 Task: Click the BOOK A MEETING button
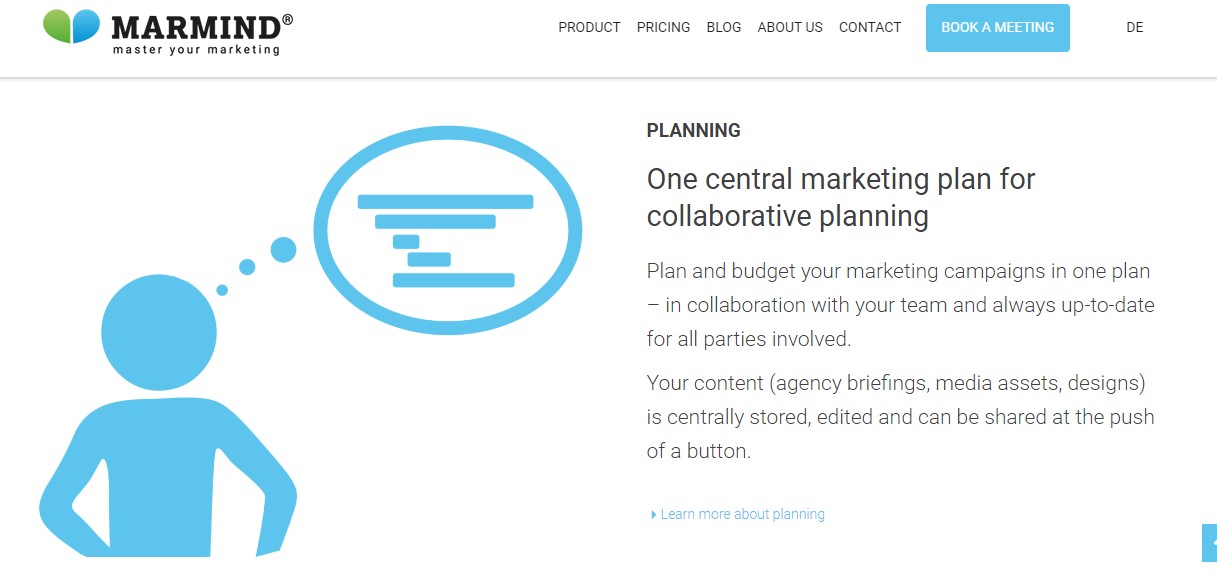coord(998,28)
